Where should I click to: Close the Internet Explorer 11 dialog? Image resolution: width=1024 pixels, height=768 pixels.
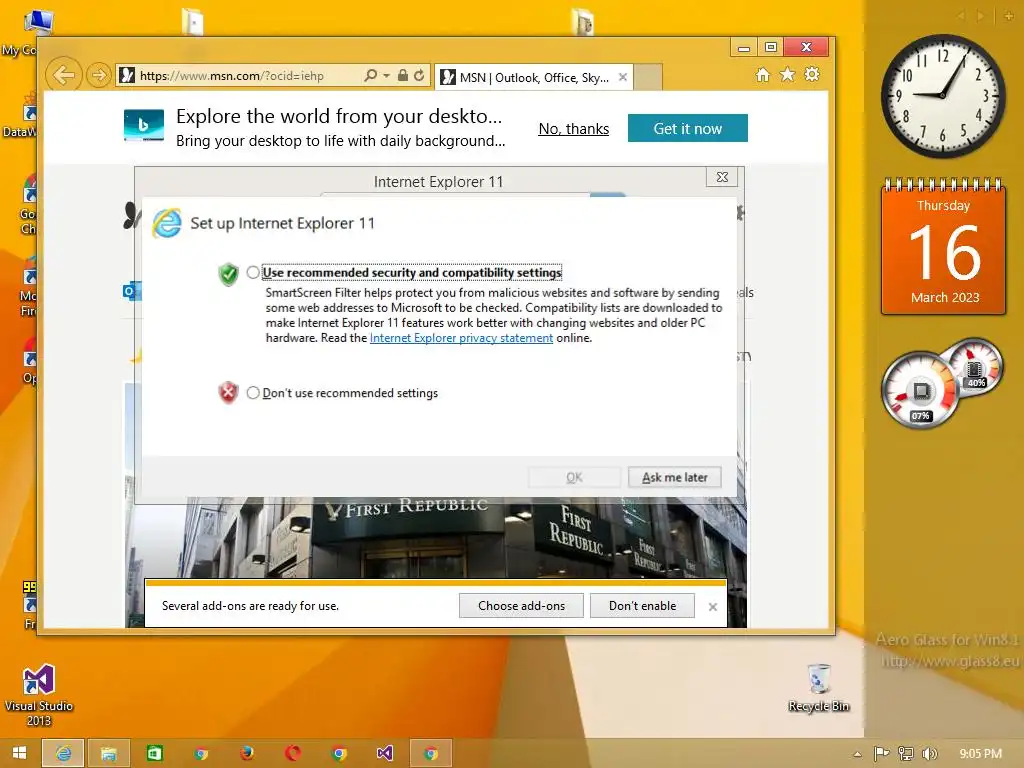722,177
